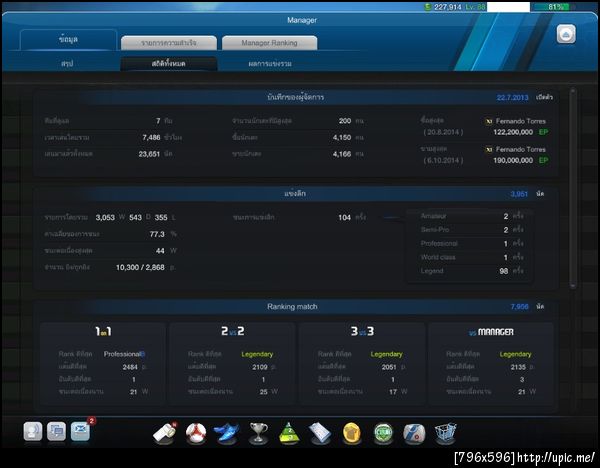Click the World class league row
Screen dimensions: 600x468
pyautogui.click(x=470, y=258)
